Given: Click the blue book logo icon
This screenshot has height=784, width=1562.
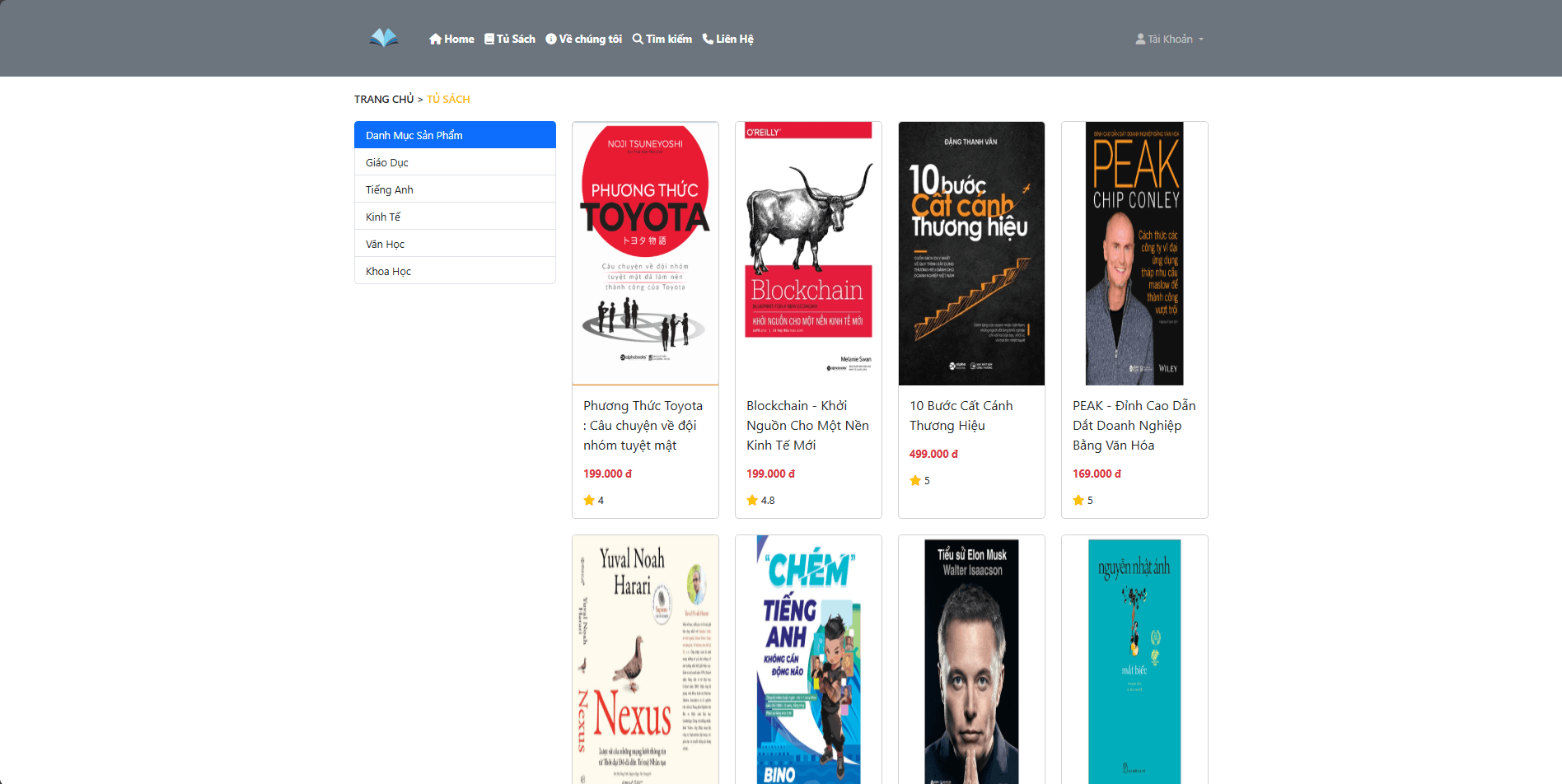Looking at the screenshot, I should (x=384, y=38).
